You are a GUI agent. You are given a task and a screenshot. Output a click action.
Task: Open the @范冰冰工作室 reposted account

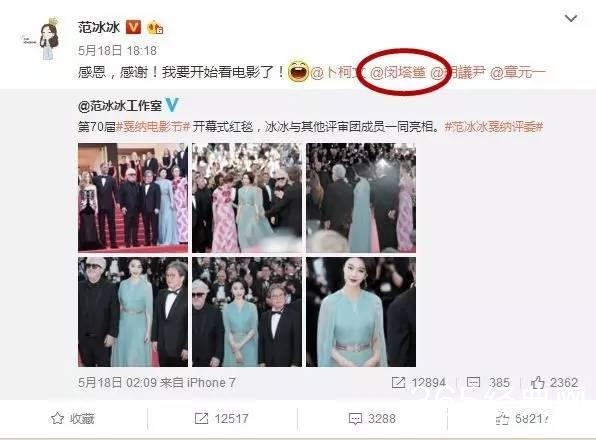point(120,106)
